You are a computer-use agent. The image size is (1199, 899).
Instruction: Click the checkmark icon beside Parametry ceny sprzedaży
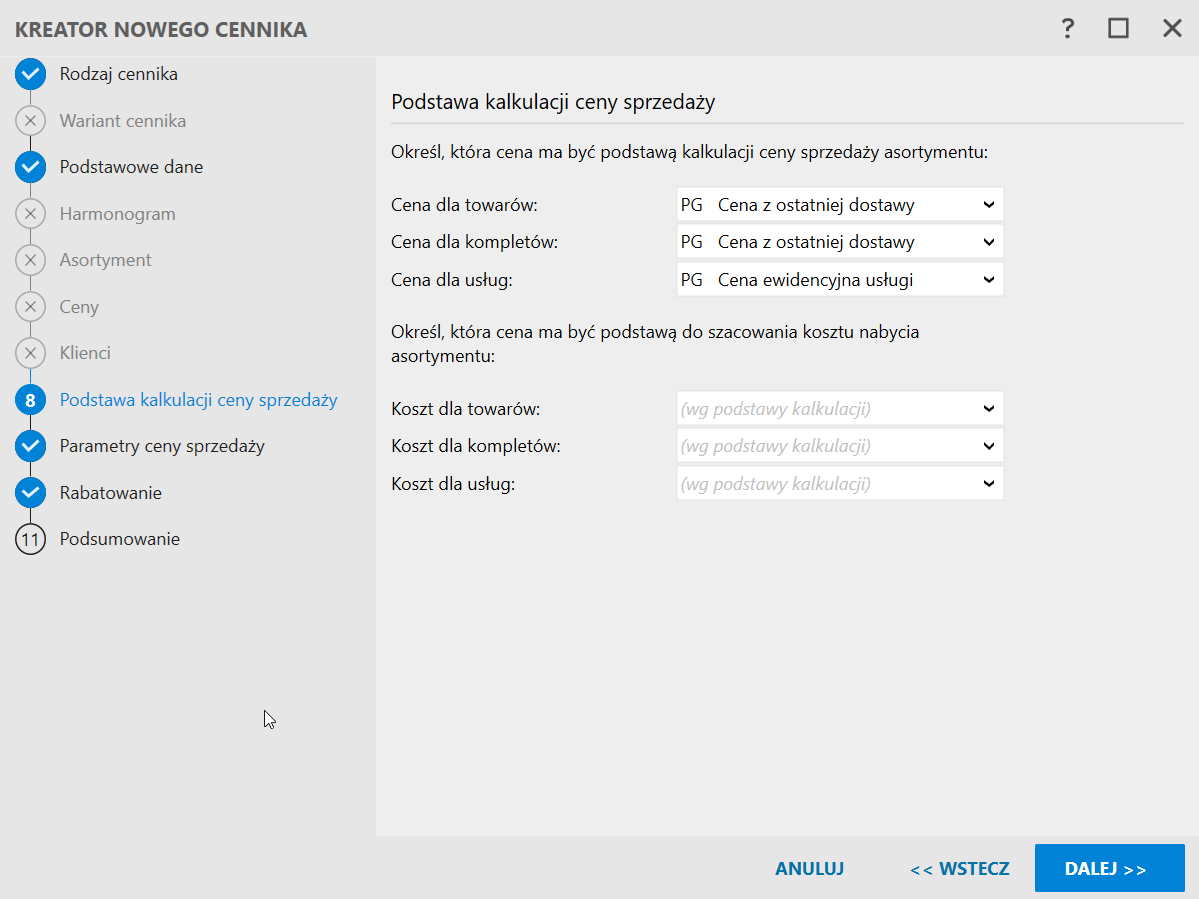[31, 446]
